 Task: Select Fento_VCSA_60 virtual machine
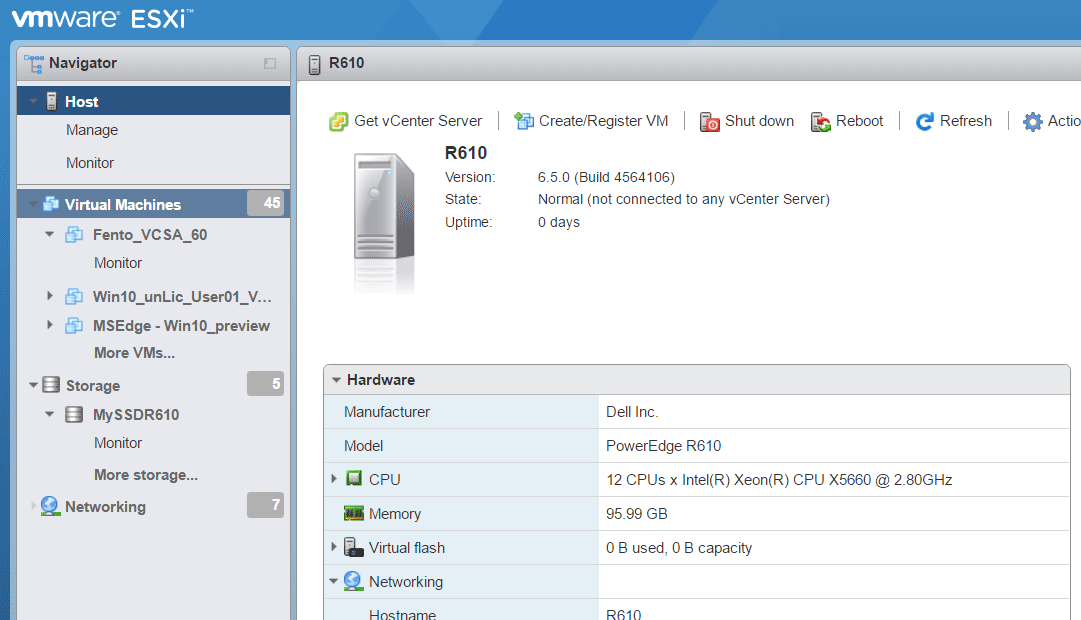coord(150,235)
